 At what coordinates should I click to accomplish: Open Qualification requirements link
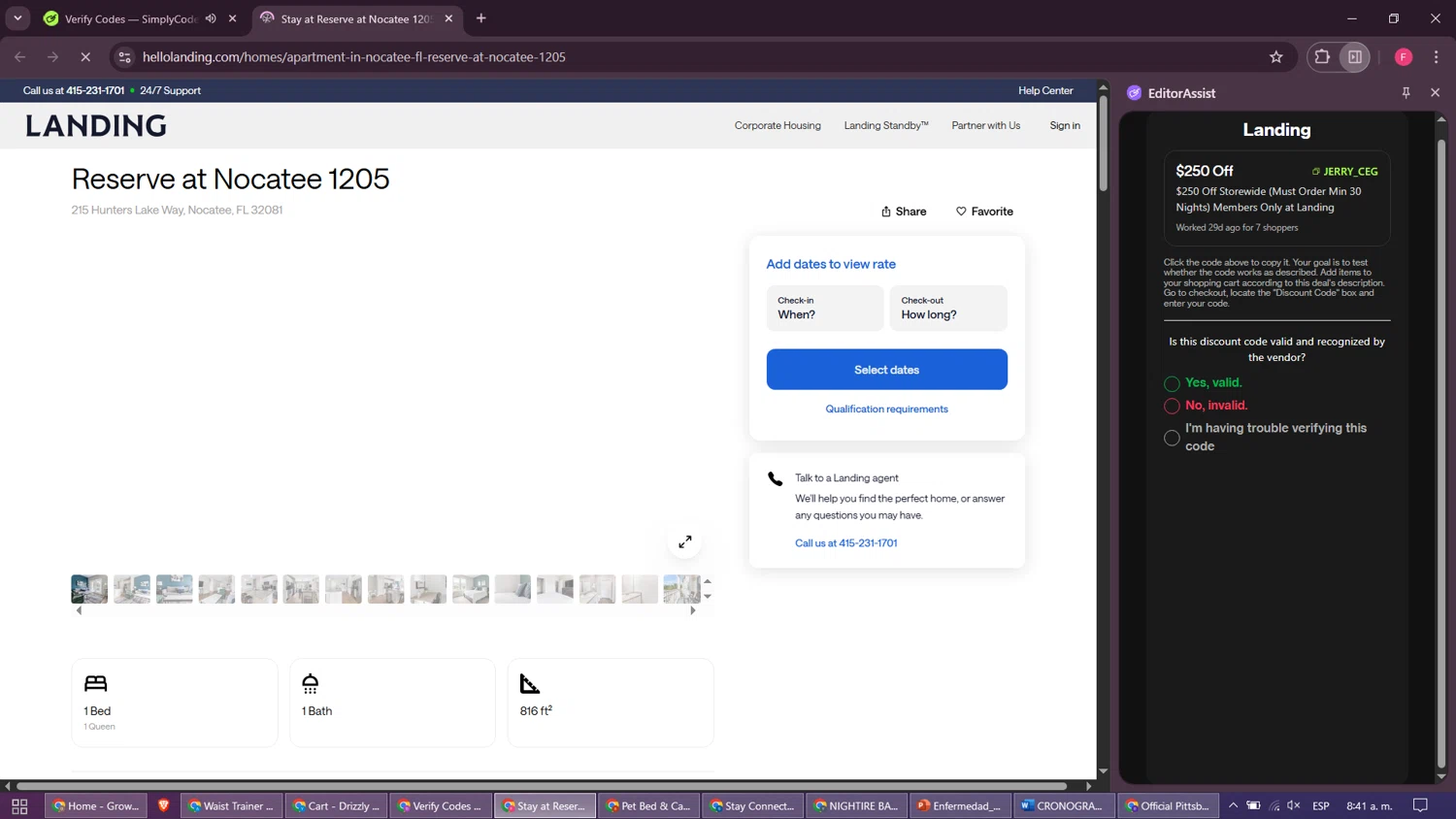[886, 409]
